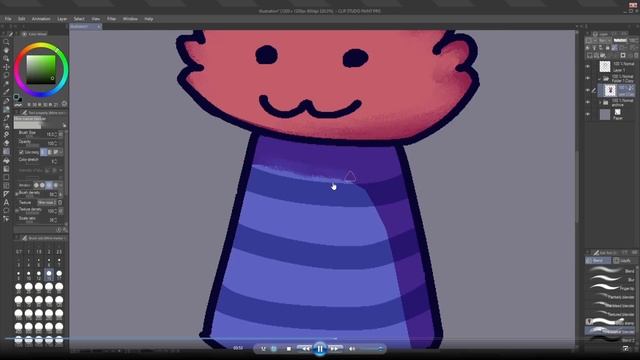This screenshot has width=640, height=360.
Task: Toggle visibility of the selected character layer
Action: (588, 90)
